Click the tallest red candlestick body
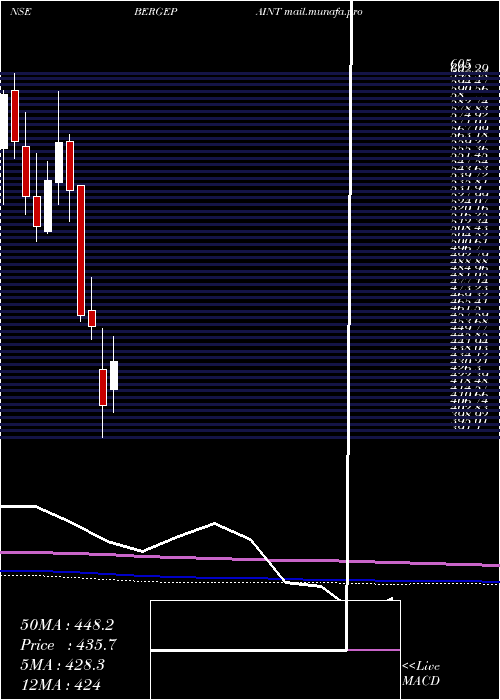500x700 pixels. pos(81,250)
